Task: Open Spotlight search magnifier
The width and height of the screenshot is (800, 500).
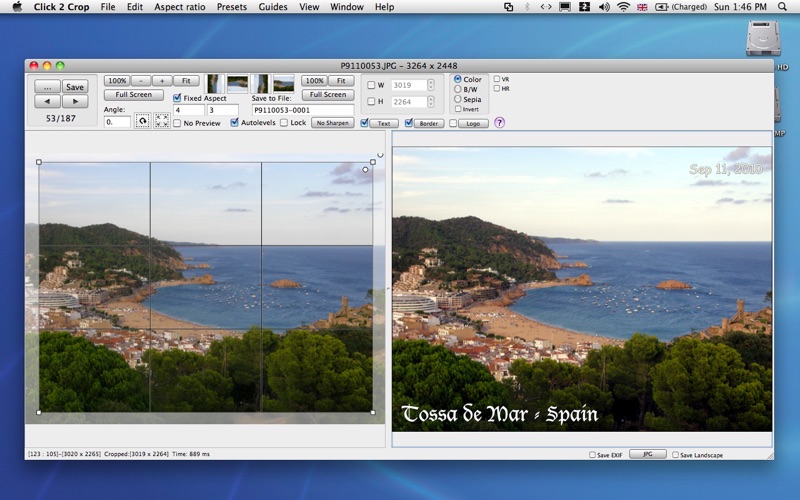Action: coord(782,7)
